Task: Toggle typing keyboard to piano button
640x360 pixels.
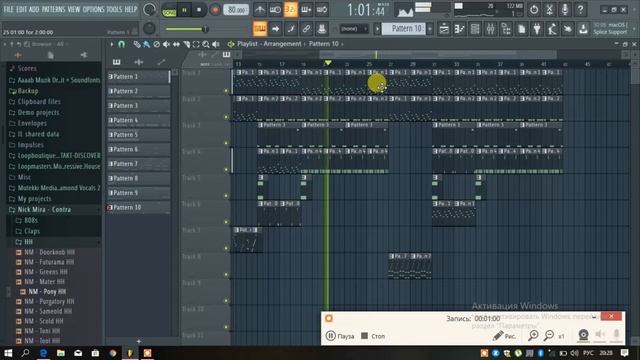Action: 260,29
